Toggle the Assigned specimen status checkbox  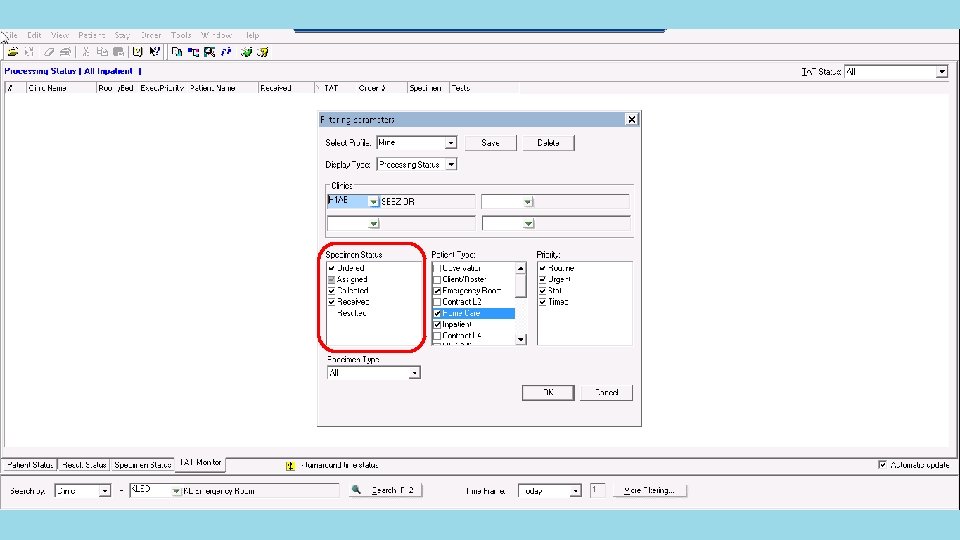coord(331,279)
